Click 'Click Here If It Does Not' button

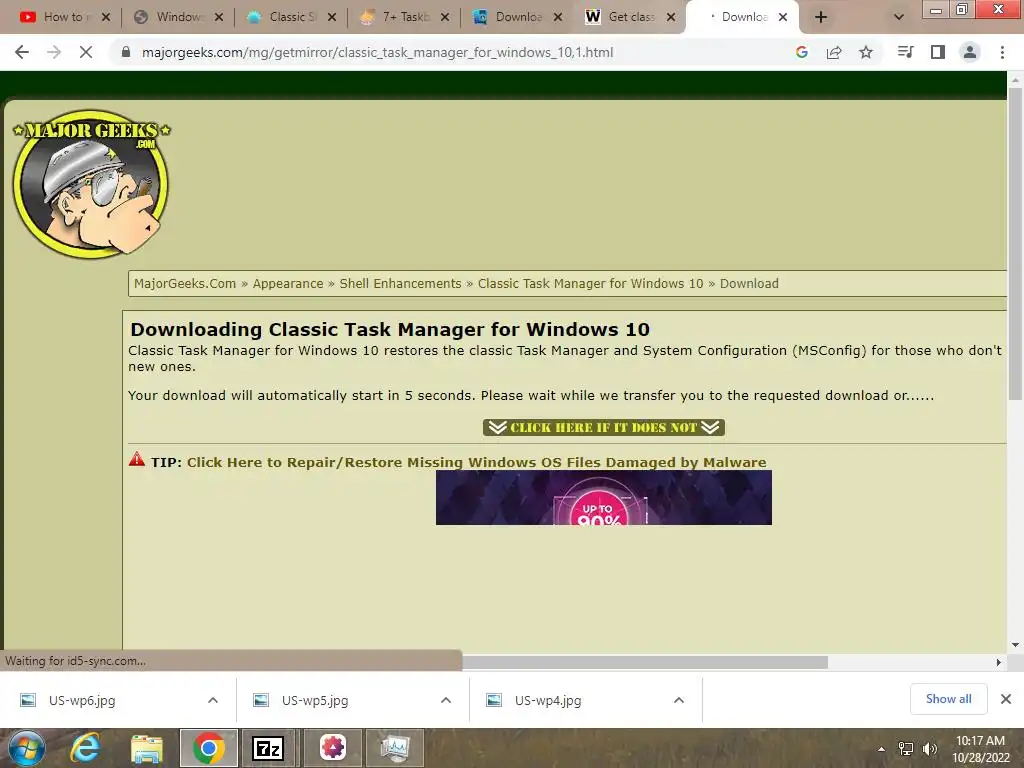(603, 427)
